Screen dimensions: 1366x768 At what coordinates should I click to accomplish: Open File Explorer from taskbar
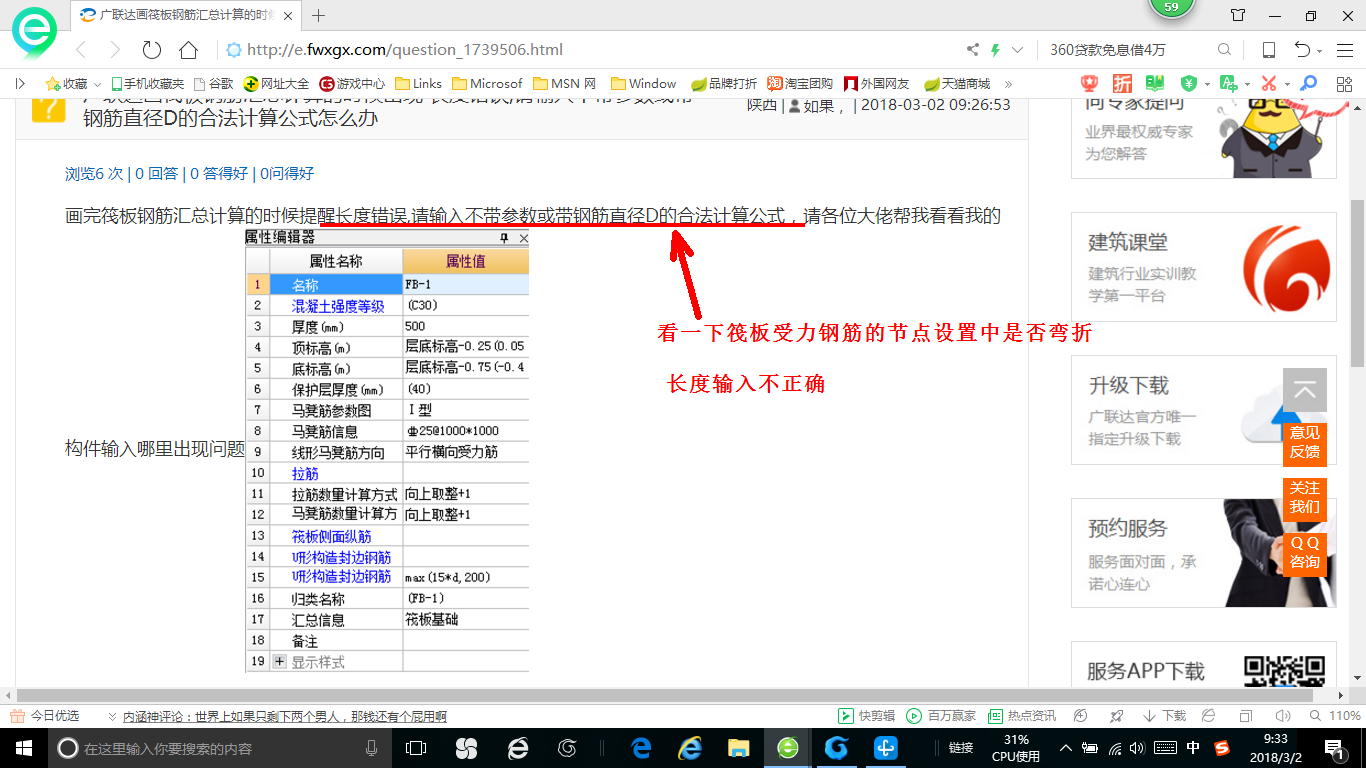[738, 748]
